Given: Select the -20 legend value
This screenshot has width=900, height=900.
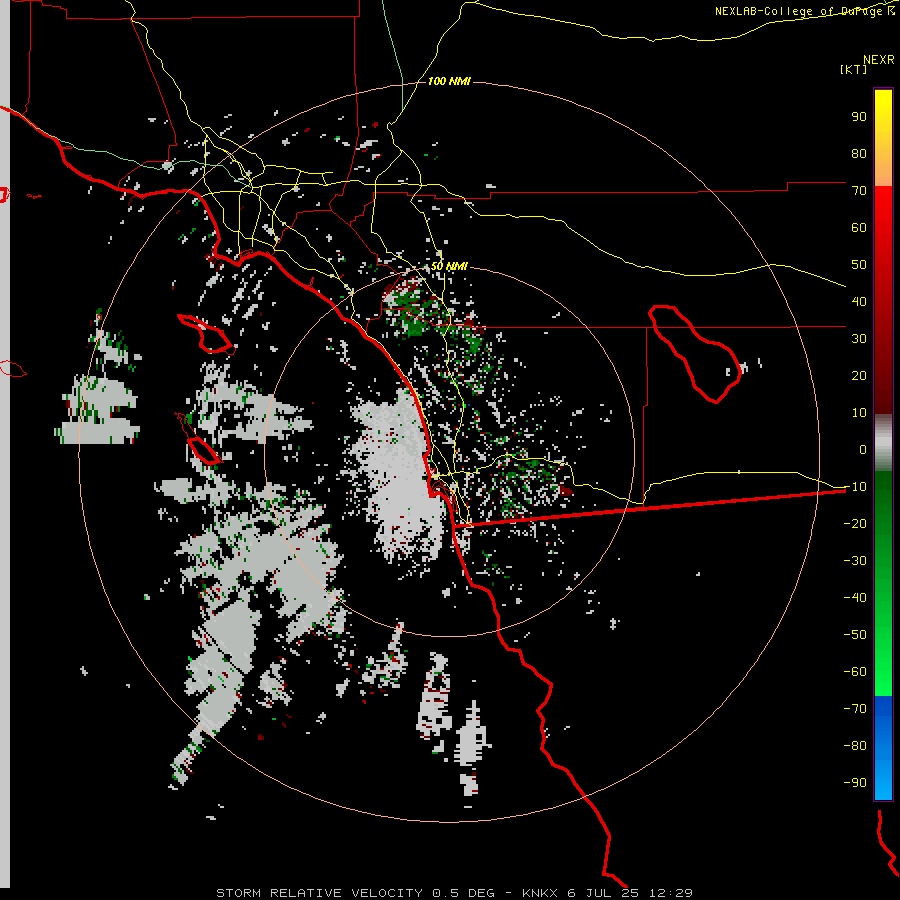Looking at the screenshot, I should (x=855, y=524).
